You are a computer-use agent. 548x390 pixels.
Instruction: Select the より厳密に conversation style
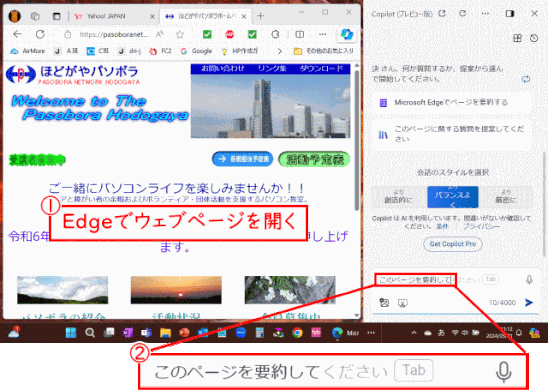[506, 197]
